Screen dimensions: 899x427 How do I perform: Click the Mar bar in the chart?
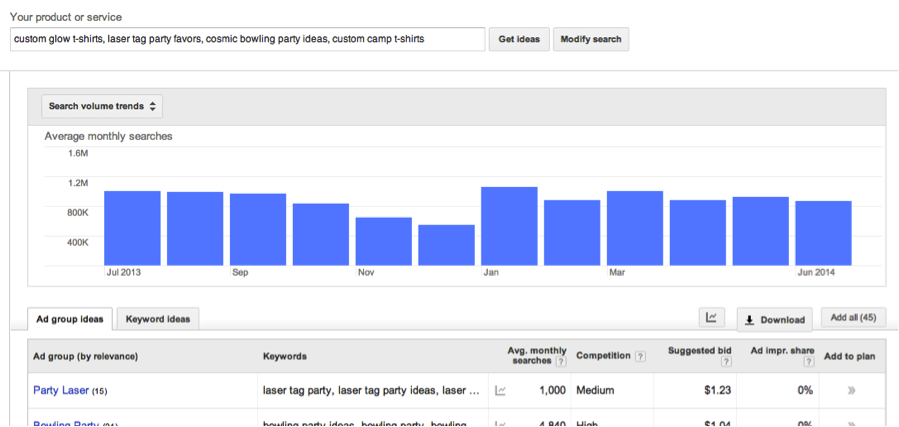[x=635, y=228]
